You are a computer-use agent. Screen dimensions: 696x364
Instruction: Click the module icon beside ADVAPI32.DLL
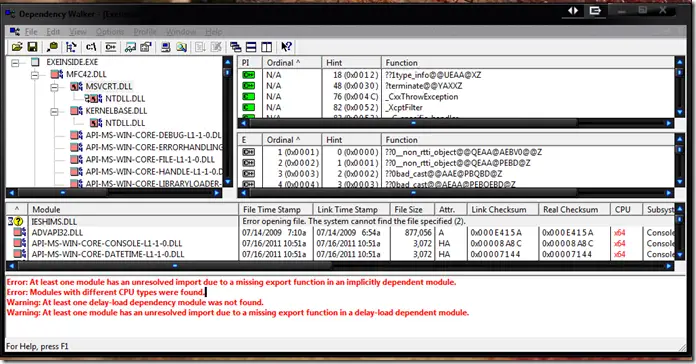point(20,232)
